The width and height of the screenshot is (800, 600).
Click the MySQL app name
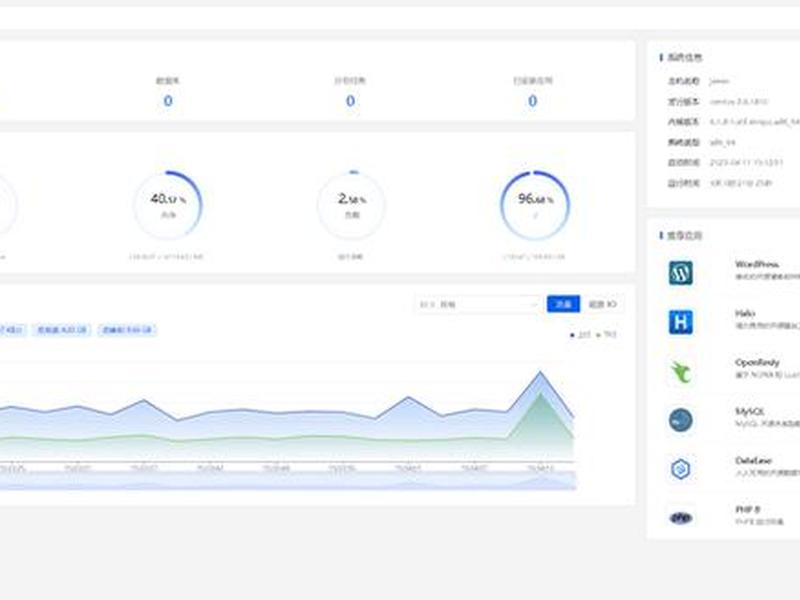click(749, 411)
